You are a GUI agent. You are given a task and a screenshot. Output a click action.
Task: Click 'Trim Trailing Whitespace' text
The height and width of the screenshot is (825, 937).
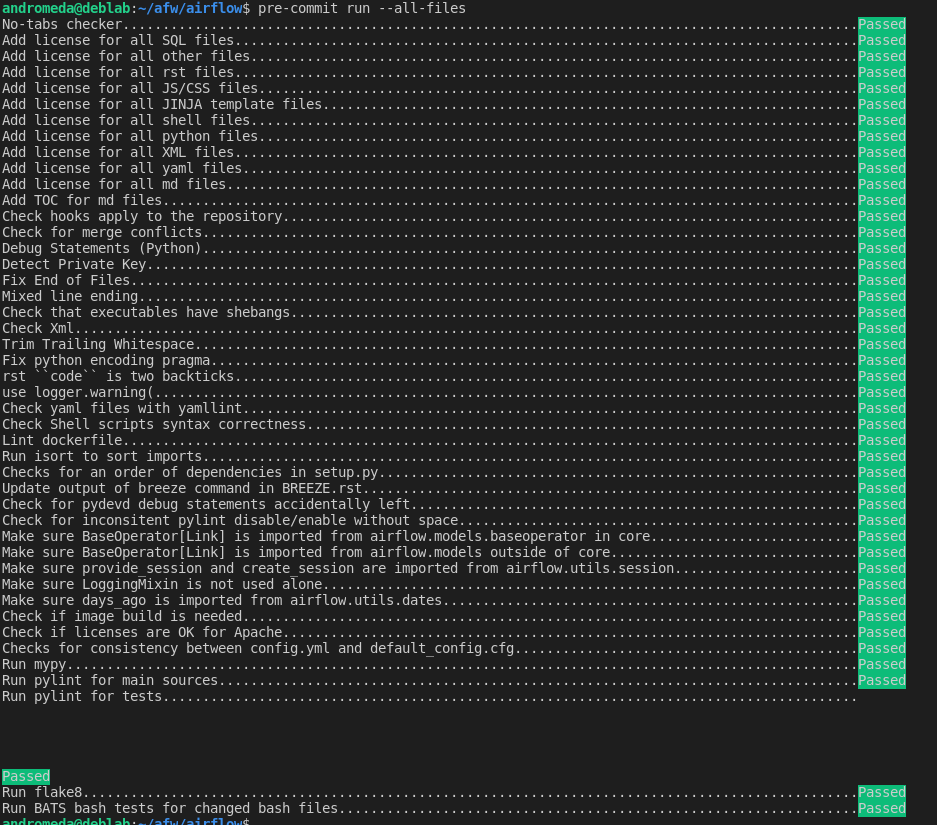(98, 345)
